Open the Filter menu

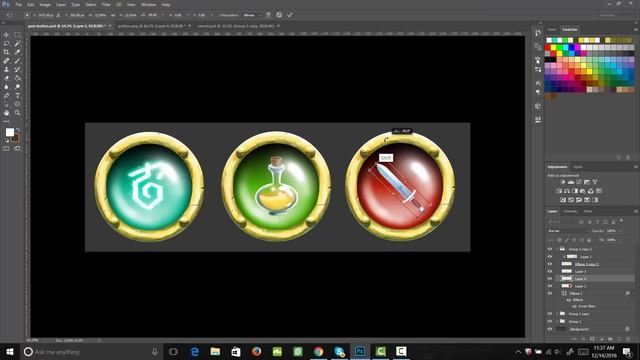pos(106,4)
